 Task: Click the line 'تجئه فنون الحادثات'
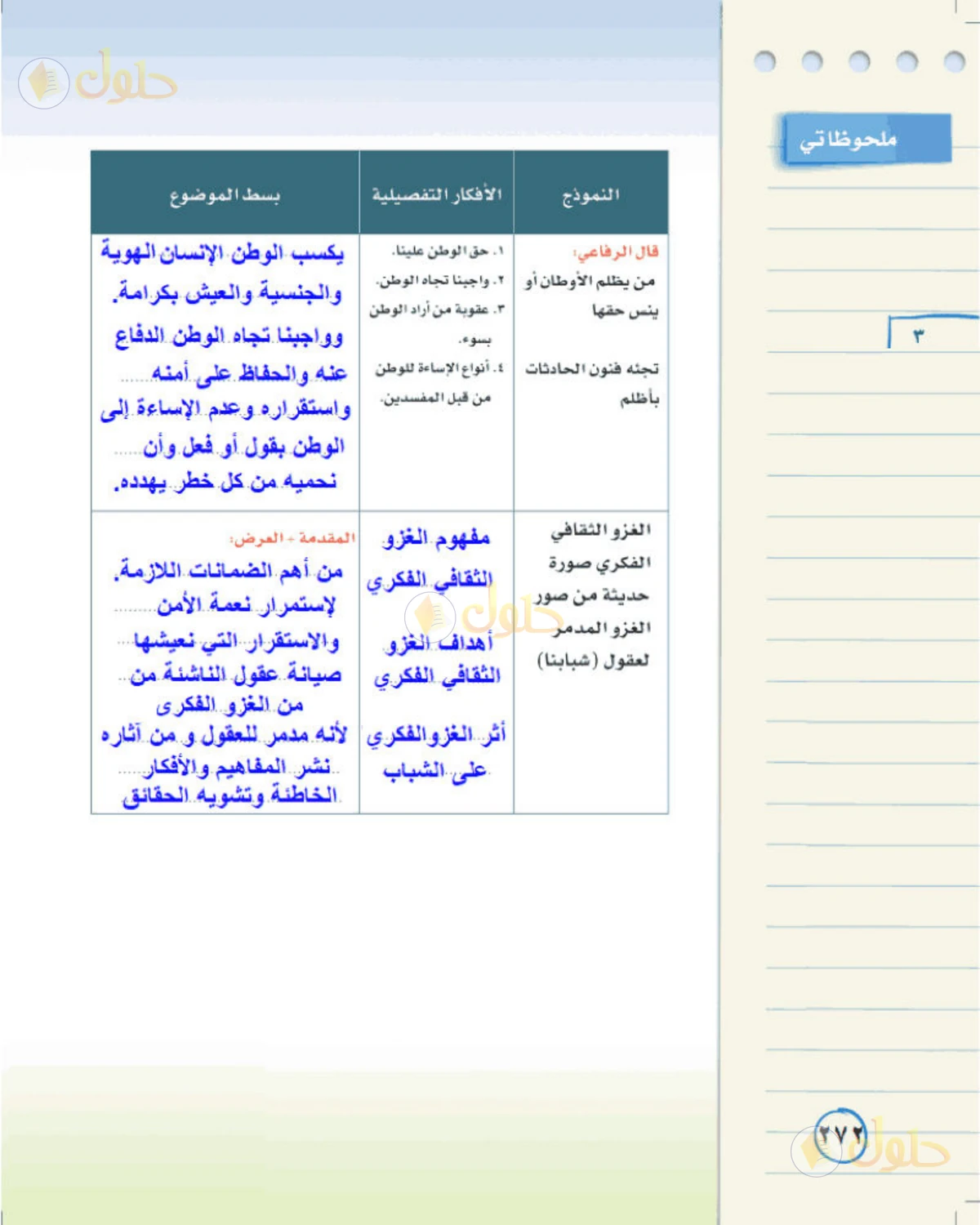[591, 369]
